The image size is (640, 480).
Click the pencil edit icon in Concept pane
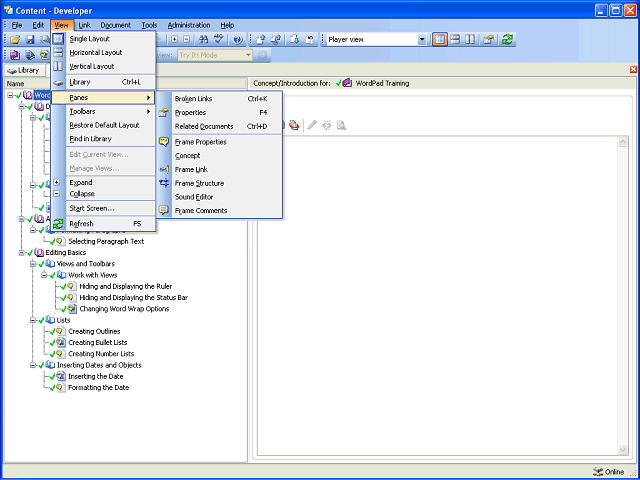[x=312, y=125]
